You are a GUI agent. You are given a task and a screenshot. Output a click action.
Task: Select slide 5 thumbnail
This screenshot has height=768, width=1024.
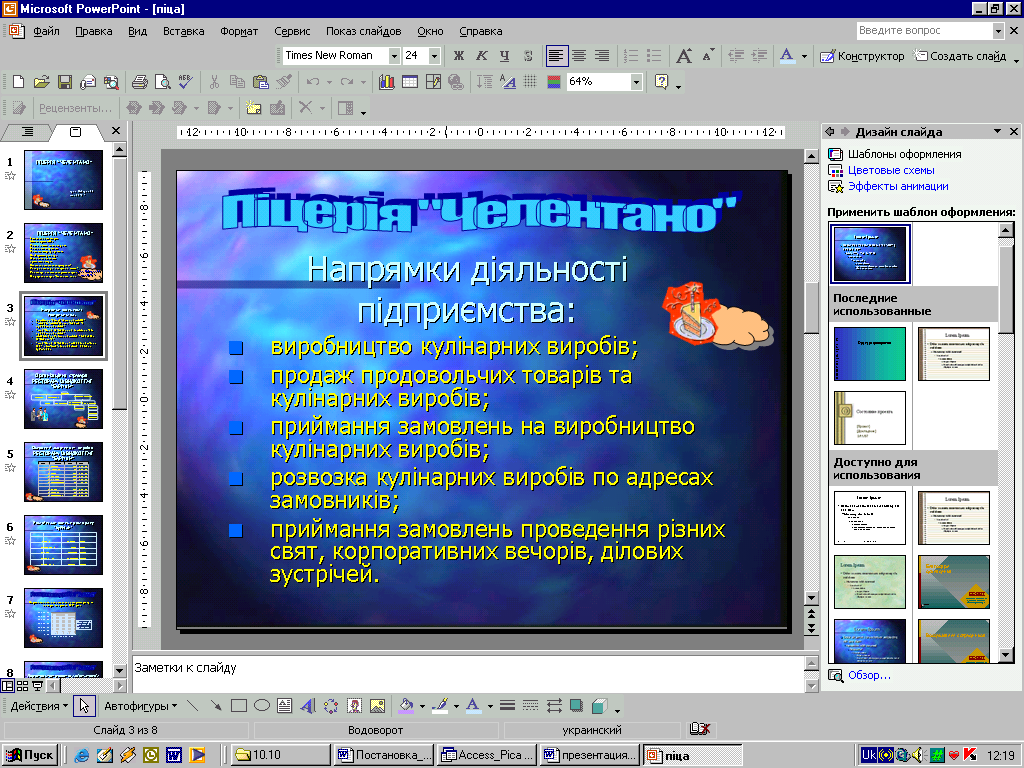click(x=63, y=472)
